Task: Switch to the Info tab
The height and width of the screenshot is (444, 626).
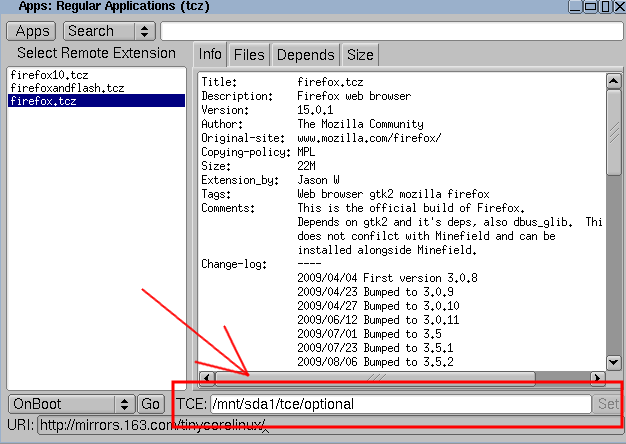Action: point(210,54)
